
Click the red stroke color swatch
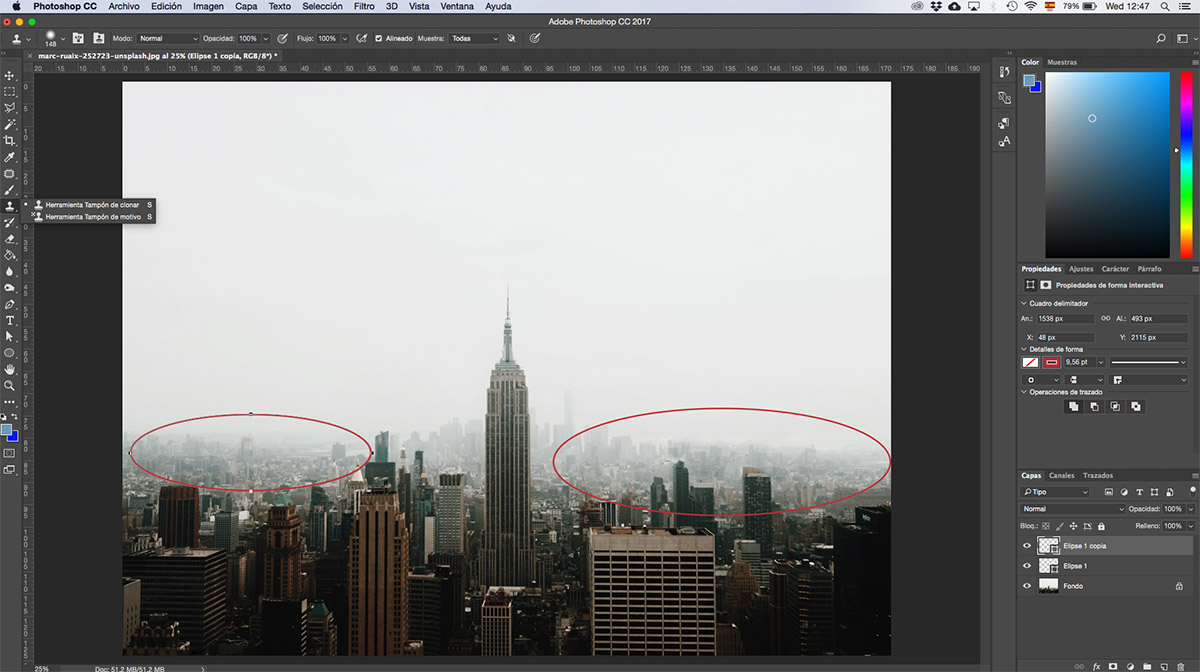pyautogui.click(x=1052, y=362)
